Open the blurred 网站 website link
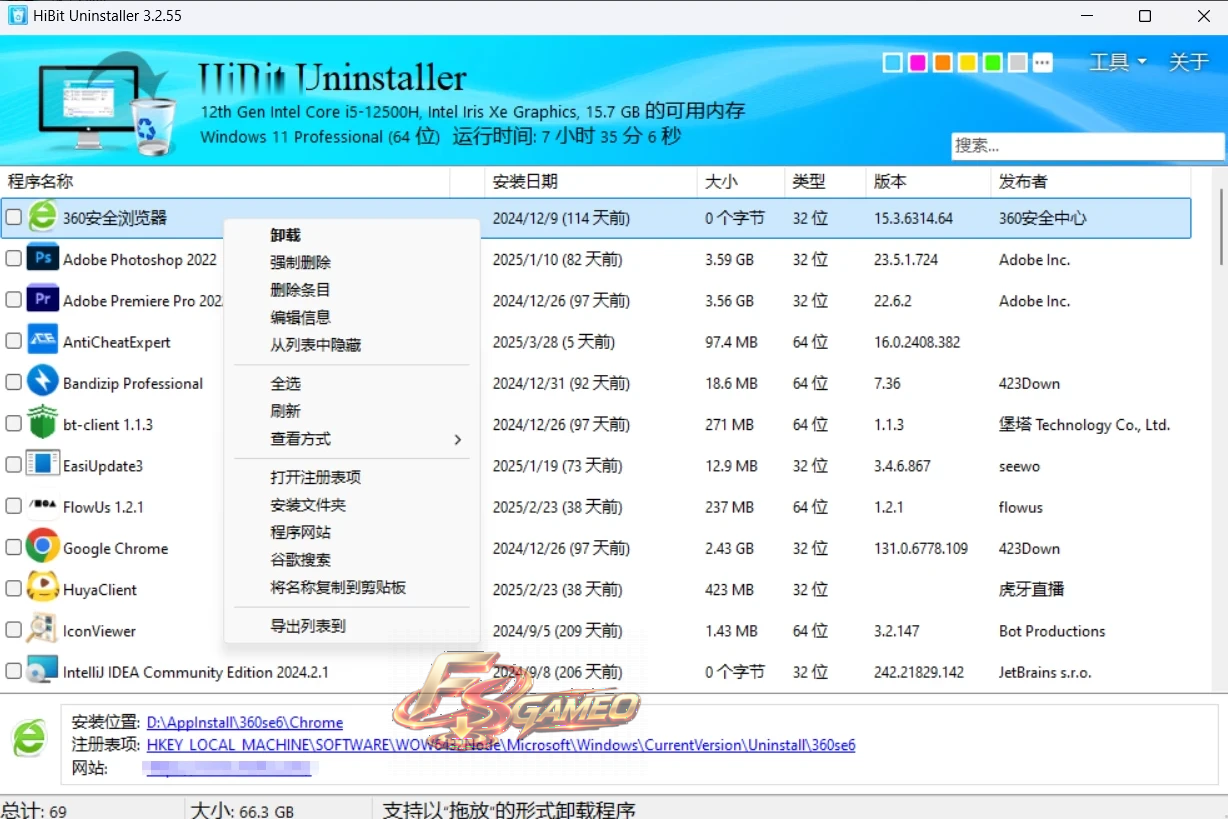Viewport: 1228px width, 819px height. [228, 768]
